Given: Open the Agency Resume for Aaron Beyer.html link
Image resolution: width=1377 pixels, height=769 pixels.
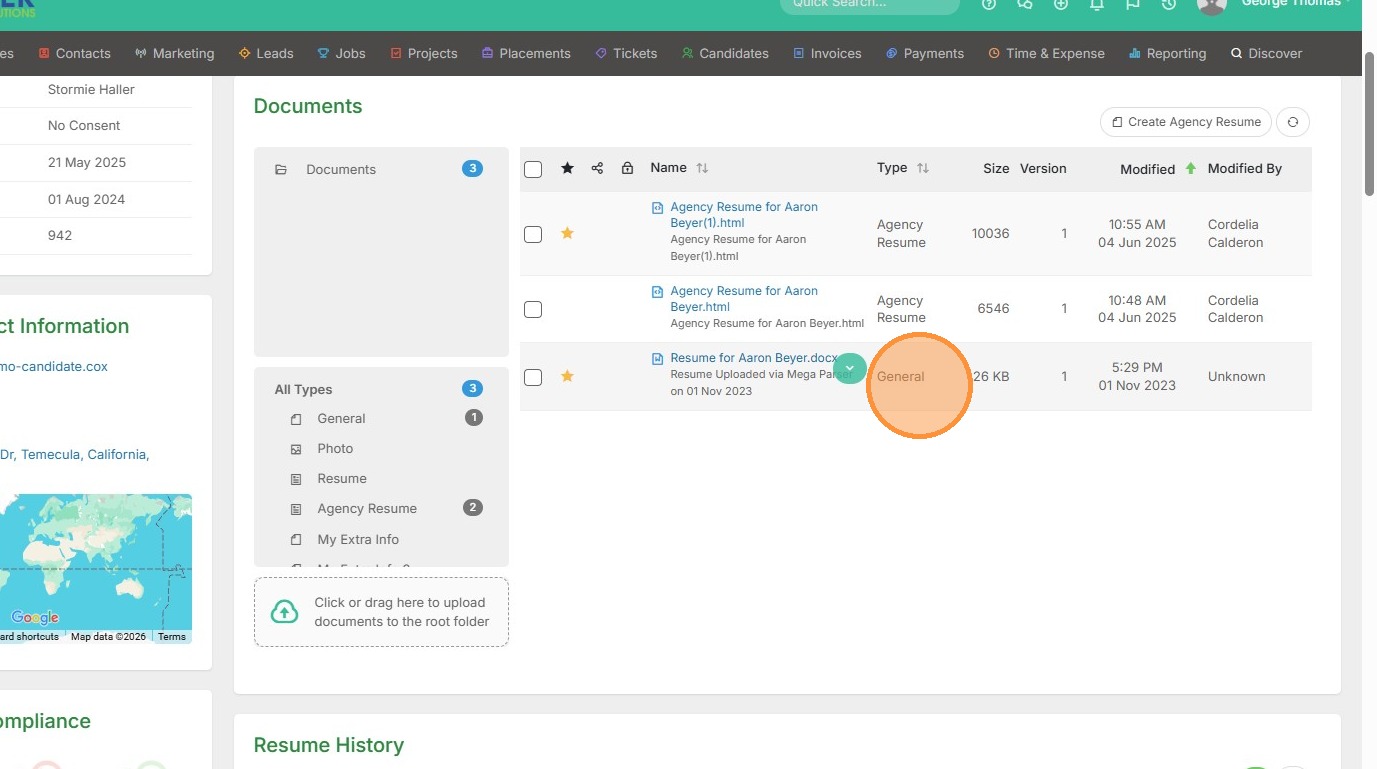Looking at the screenshot, I should pyautogui.click(x=743, y=298).
